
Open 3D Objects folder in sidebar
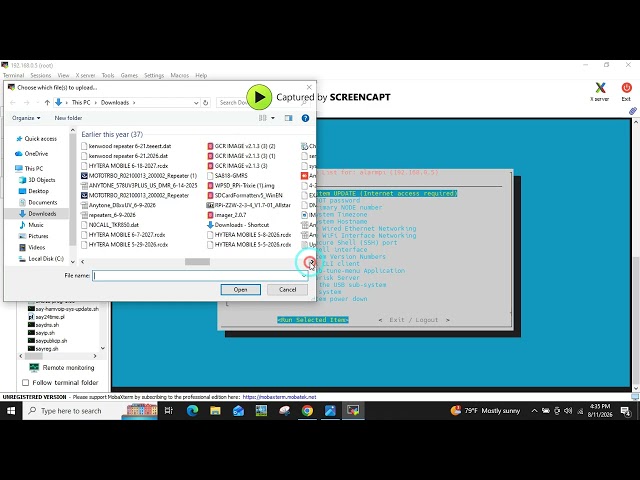37,180
